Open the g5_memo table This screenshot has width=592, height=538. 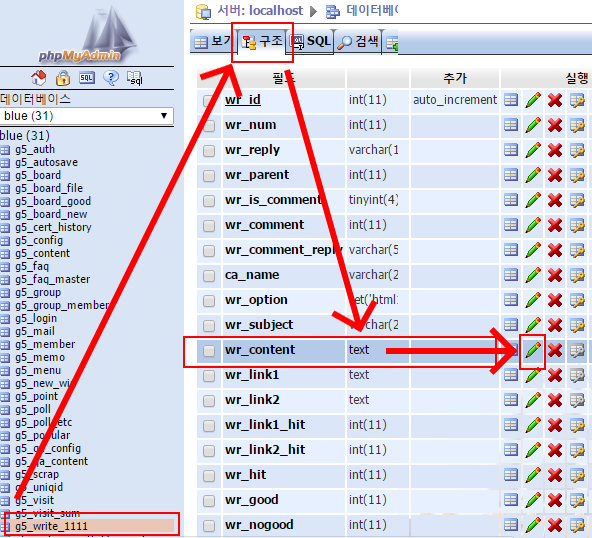(x=40, y=357)
